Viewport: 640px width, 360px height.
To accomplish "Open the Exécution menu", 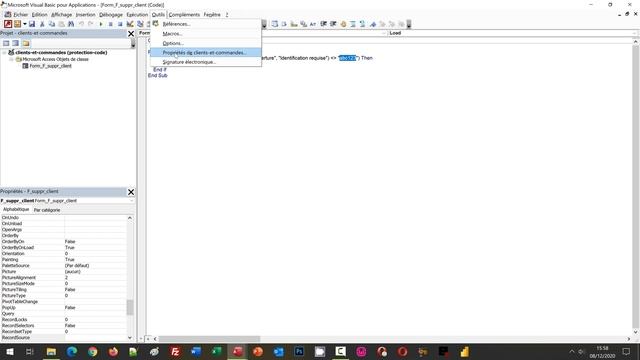I will (137, 15).
